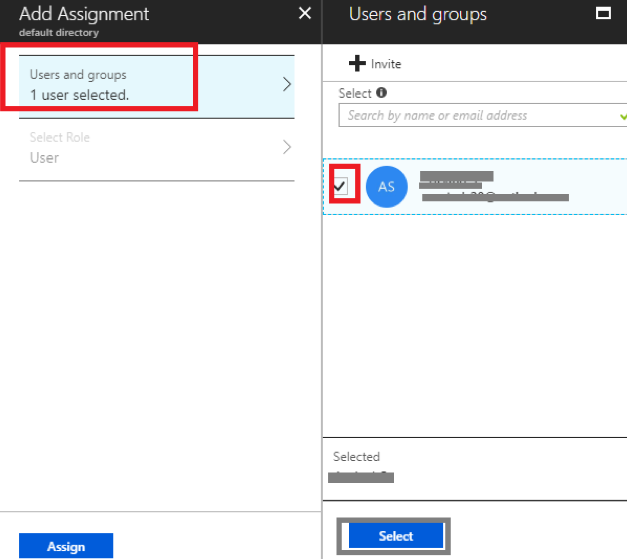
Task: Click the Invite text label
Action: [x=386, y=64]
